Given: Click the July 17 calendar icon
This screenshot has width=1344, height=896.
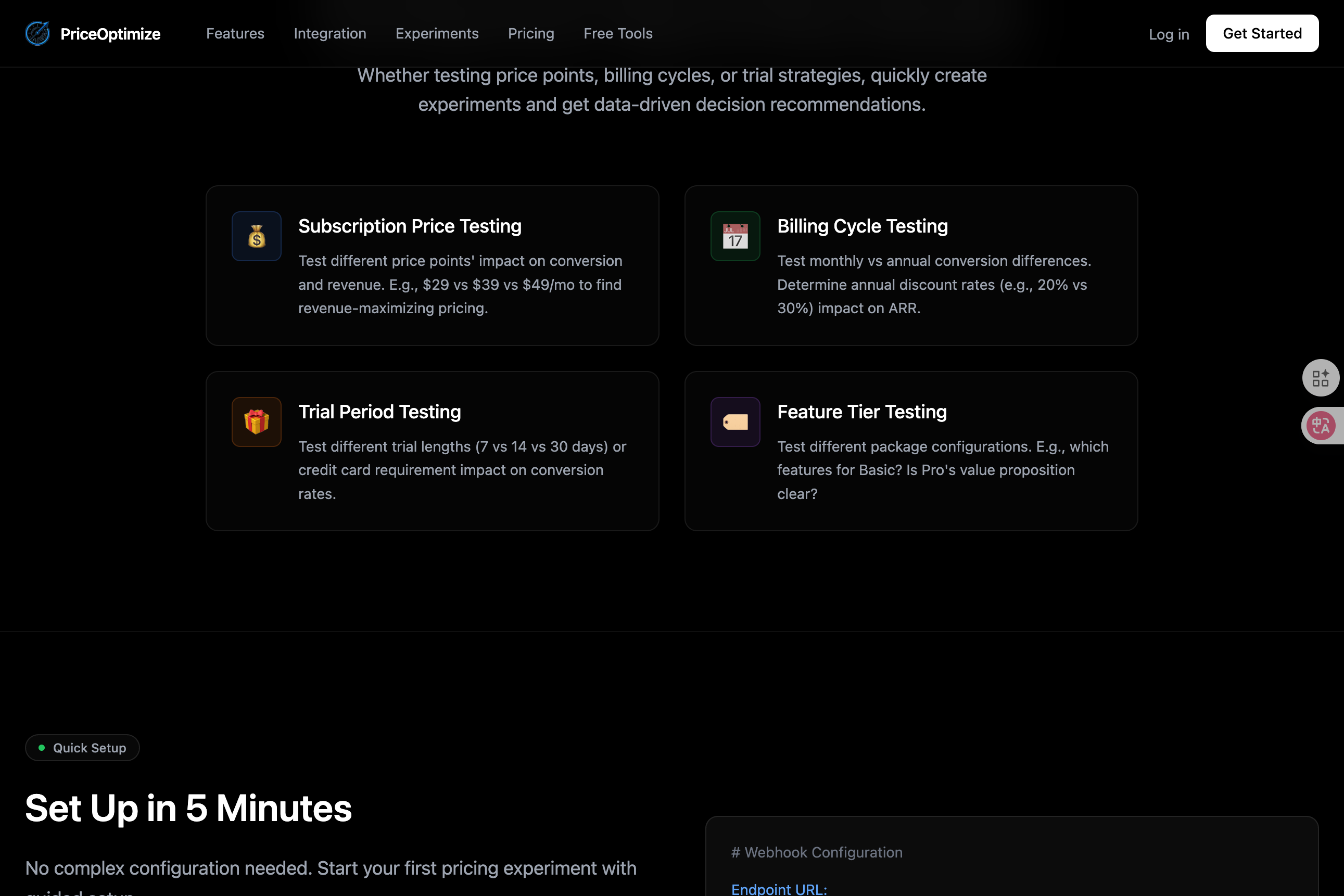Looking at the screenshot, I should coord(734,236).
